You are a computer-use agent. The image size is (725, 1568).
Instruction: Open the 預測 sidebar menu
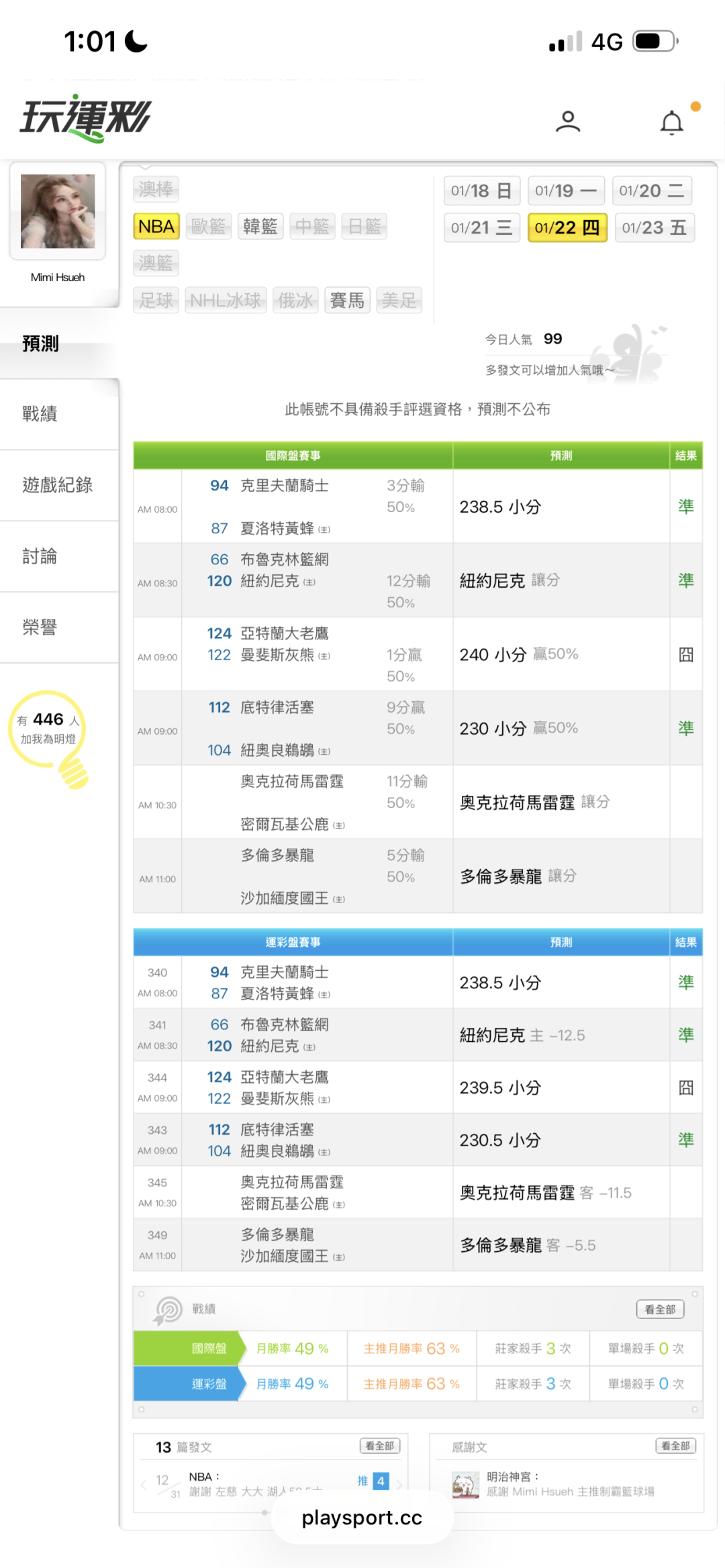59,344
